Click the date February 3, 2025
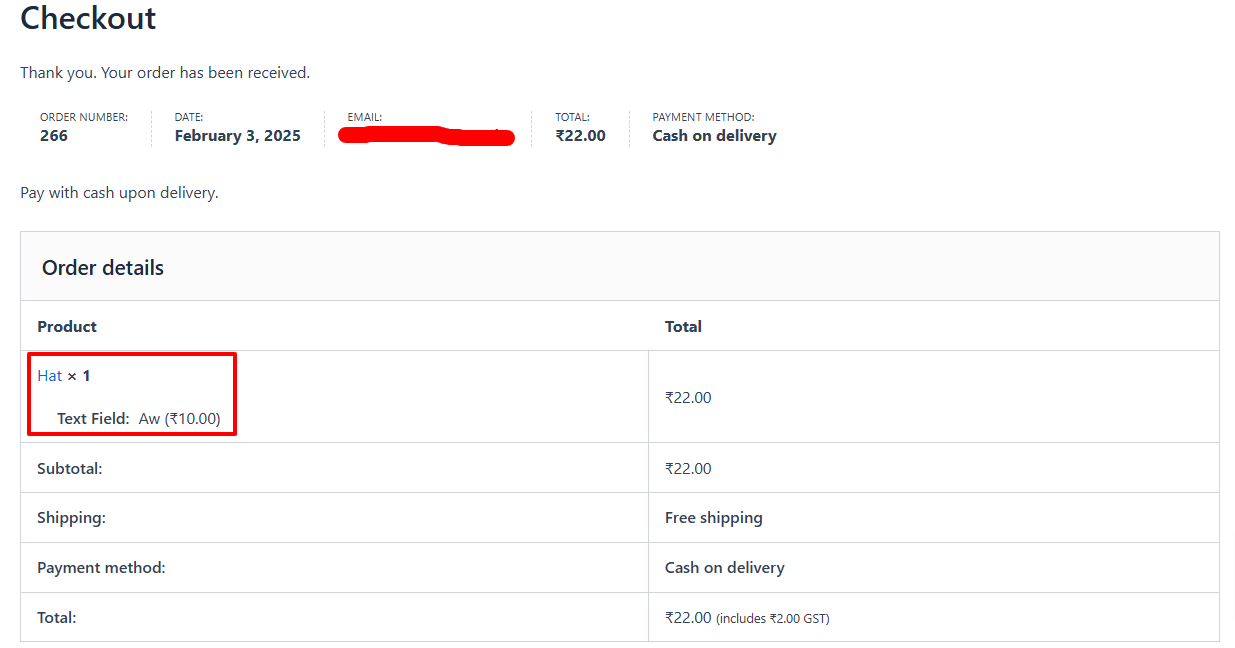This screenshot has height=648, width=1235. point(237,136)
